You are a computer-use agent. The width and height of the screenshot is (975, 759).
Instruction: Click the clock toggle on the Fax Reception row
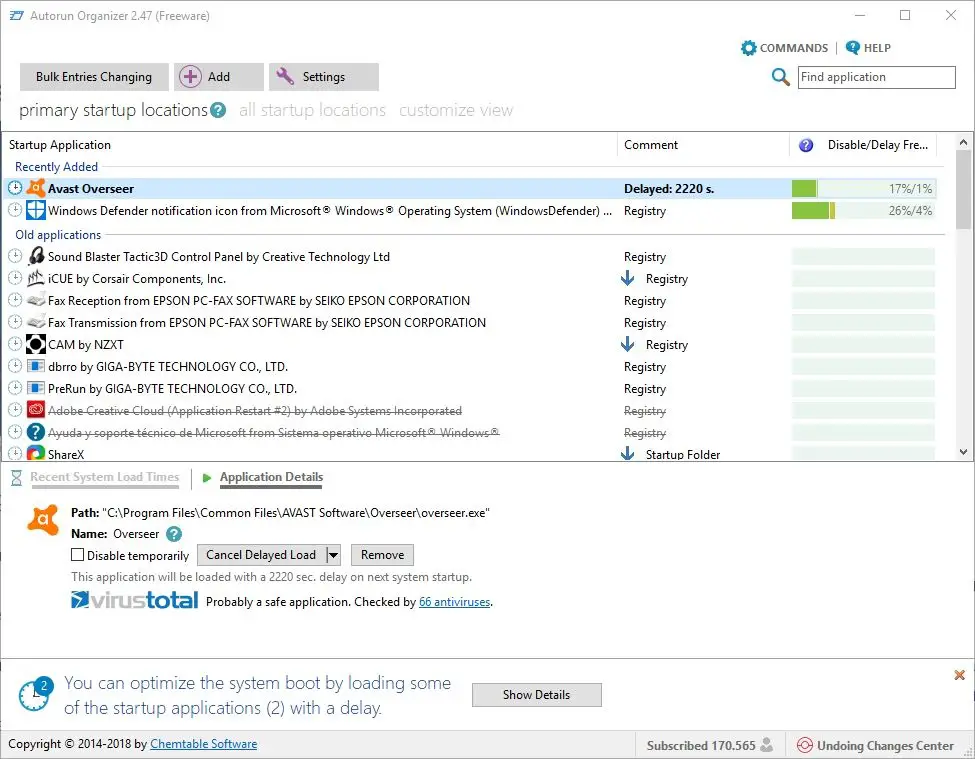pos(15,300)
